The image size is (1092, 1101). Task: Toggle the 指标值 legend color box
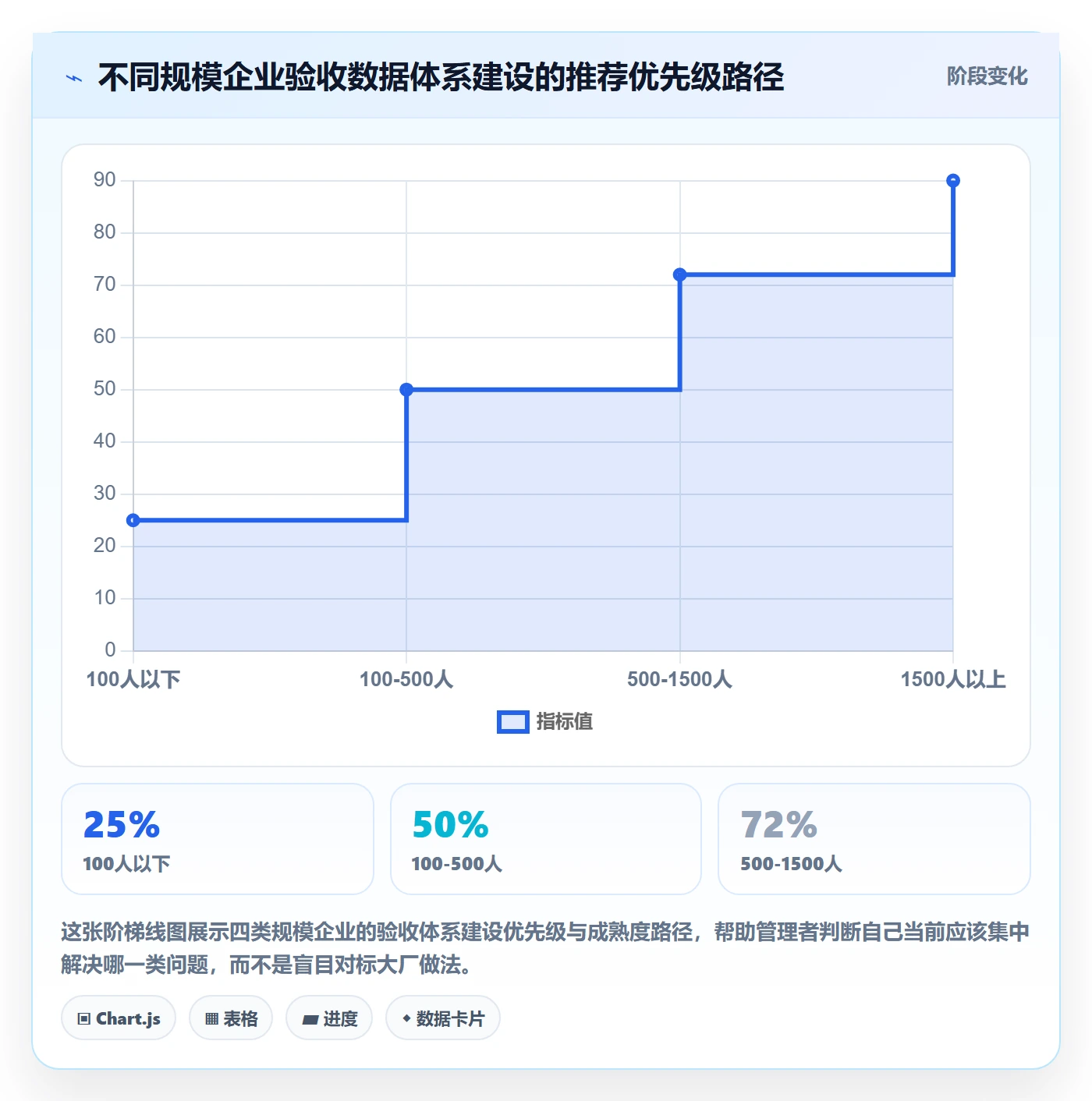tap(513, 722)
